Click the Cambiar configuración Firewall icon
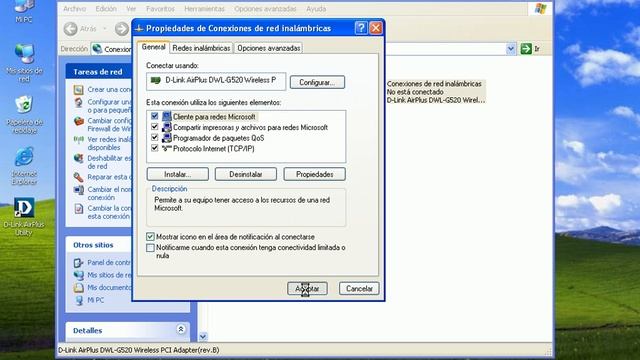This screenshot has height=360, width=640. [79, 121]
